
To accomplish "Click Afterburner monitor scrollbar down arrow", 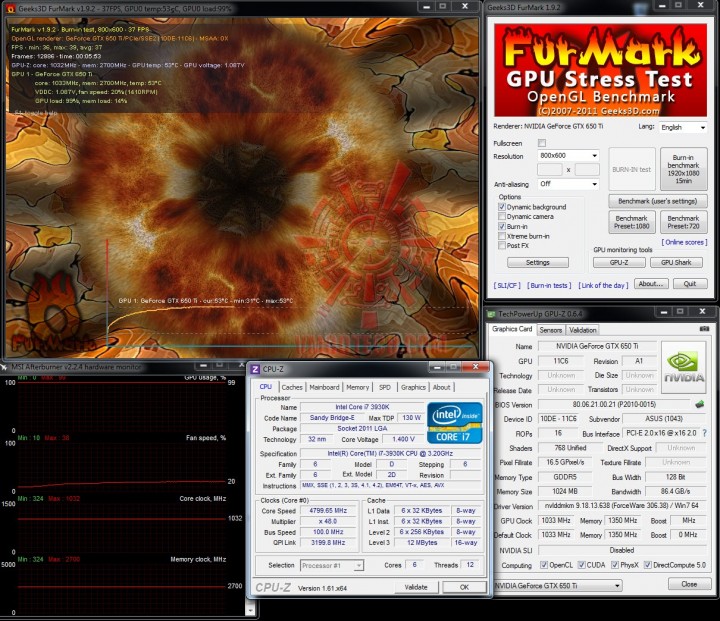I will tap(250, 611).
